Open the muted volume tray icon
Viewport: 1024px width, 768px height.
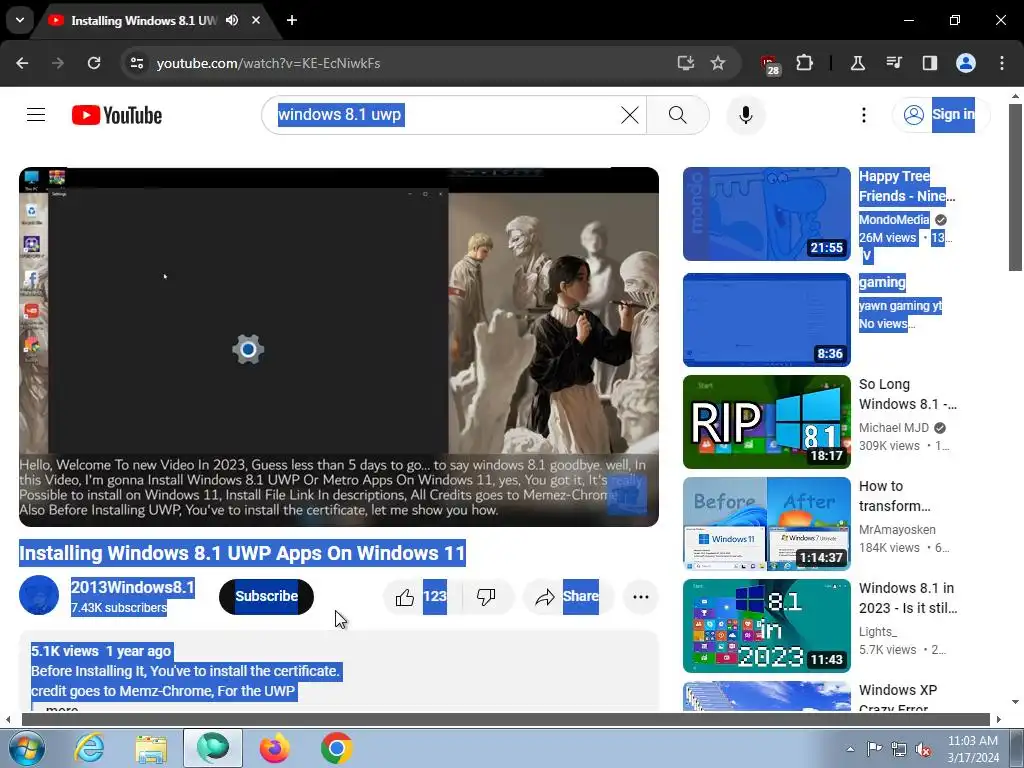point(923,749)
